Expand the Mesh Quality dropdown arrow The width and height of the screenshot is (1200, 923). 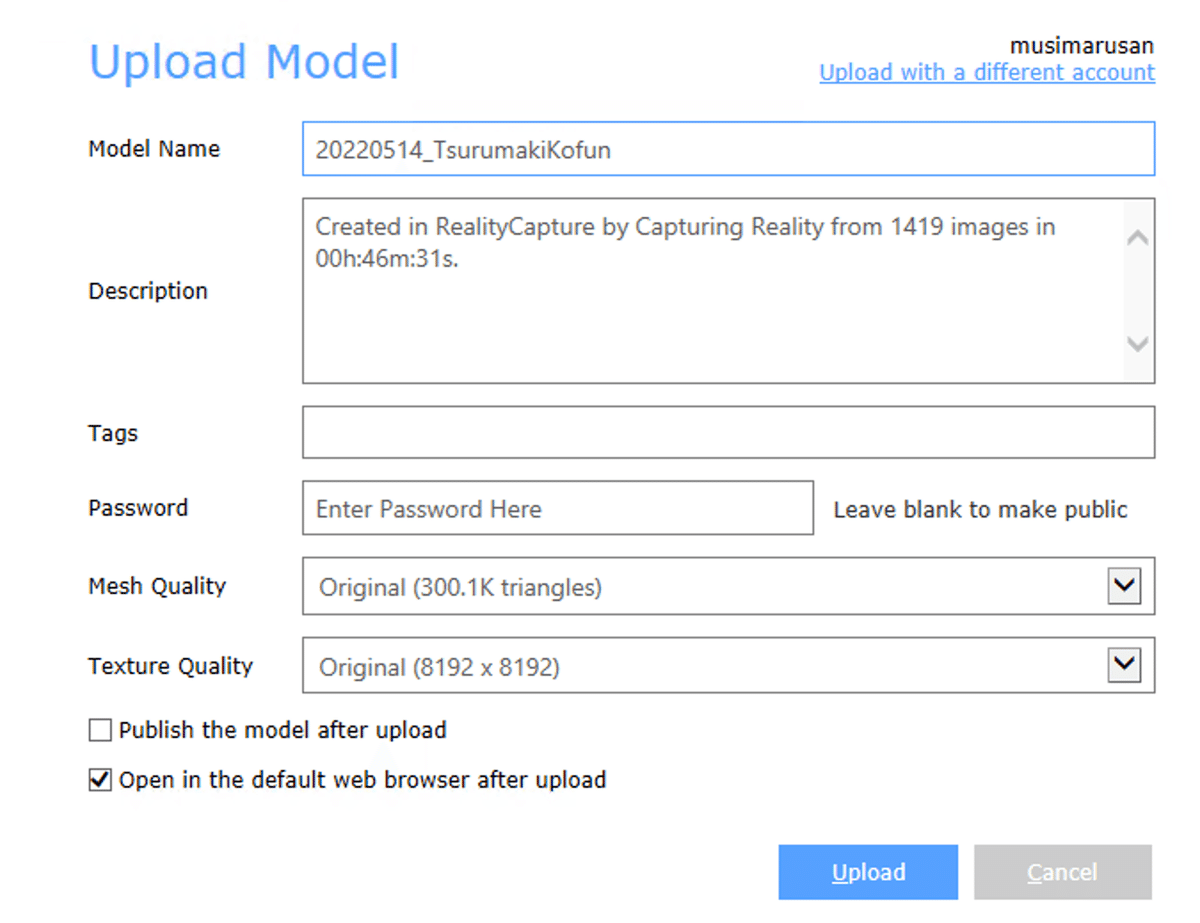tap(1124, 586)
